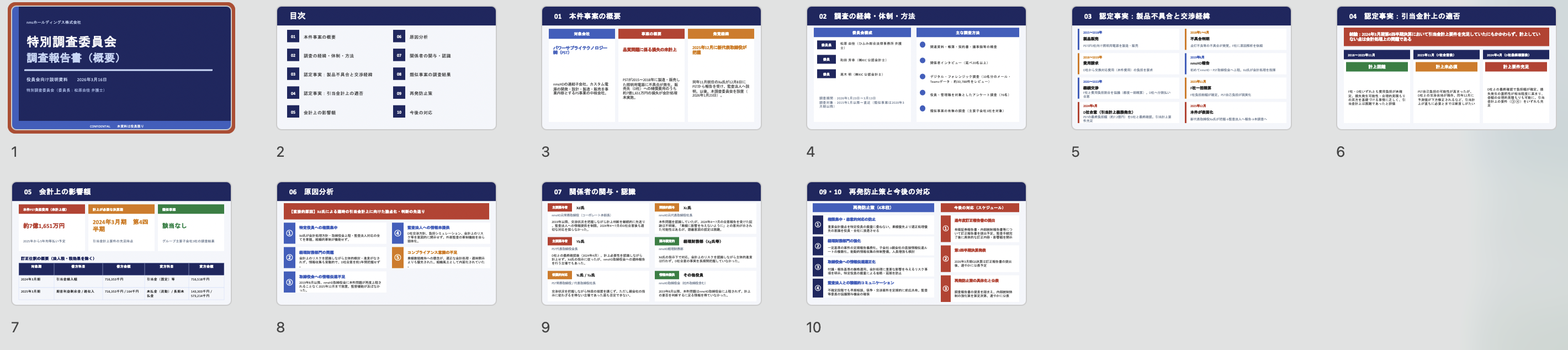Choose slide 05 会計上の影響額 thumbnail
This screenshot has width=1568, height=350.
121,243
